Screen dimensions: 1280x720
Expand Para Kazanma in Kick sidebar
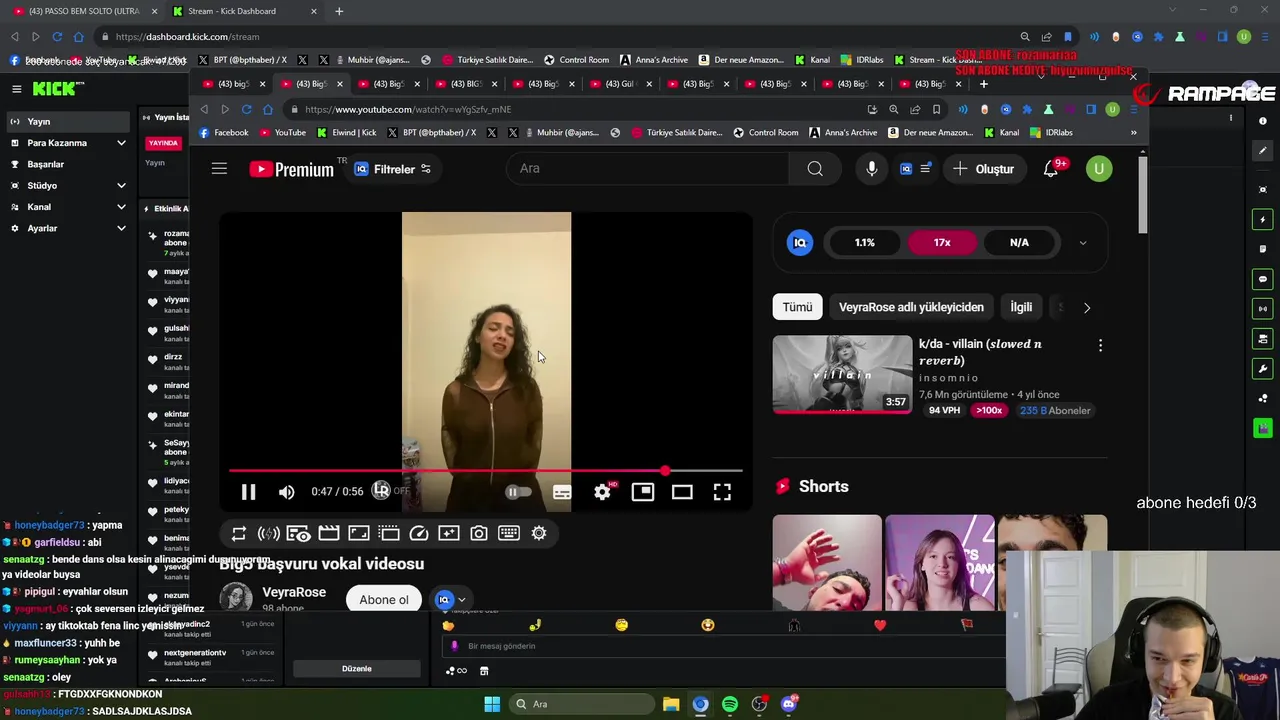66,143
